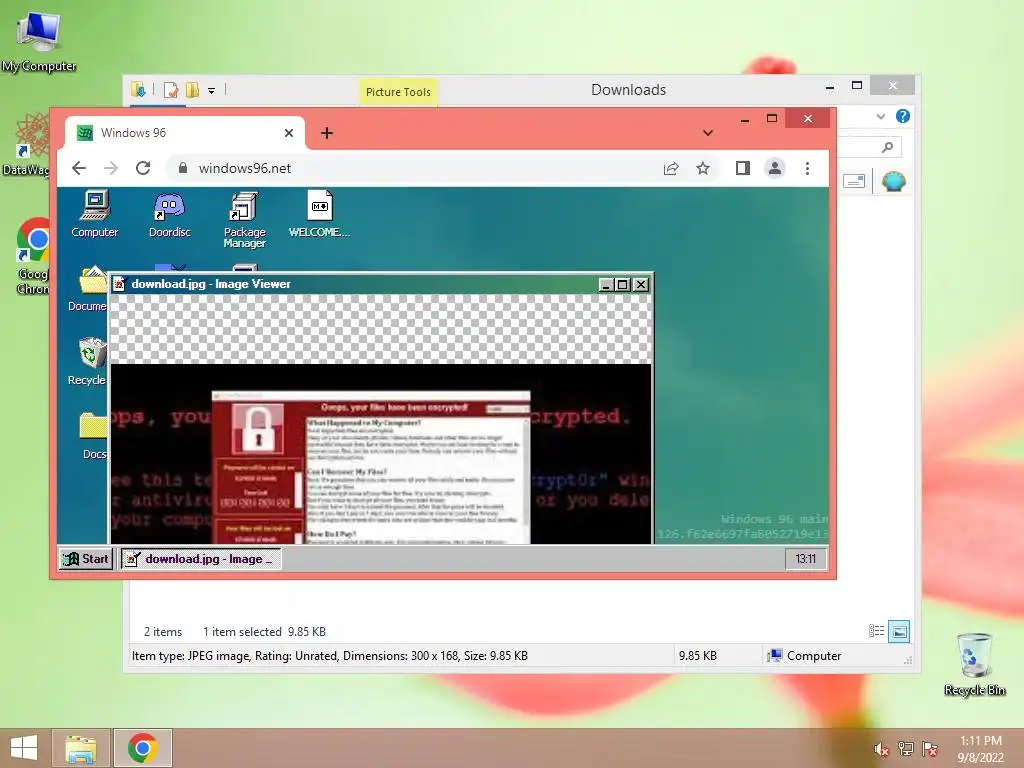Open the Chrome profile avatar
Image resolution: width=1024 pixels, height=768 pixels.
775,168
